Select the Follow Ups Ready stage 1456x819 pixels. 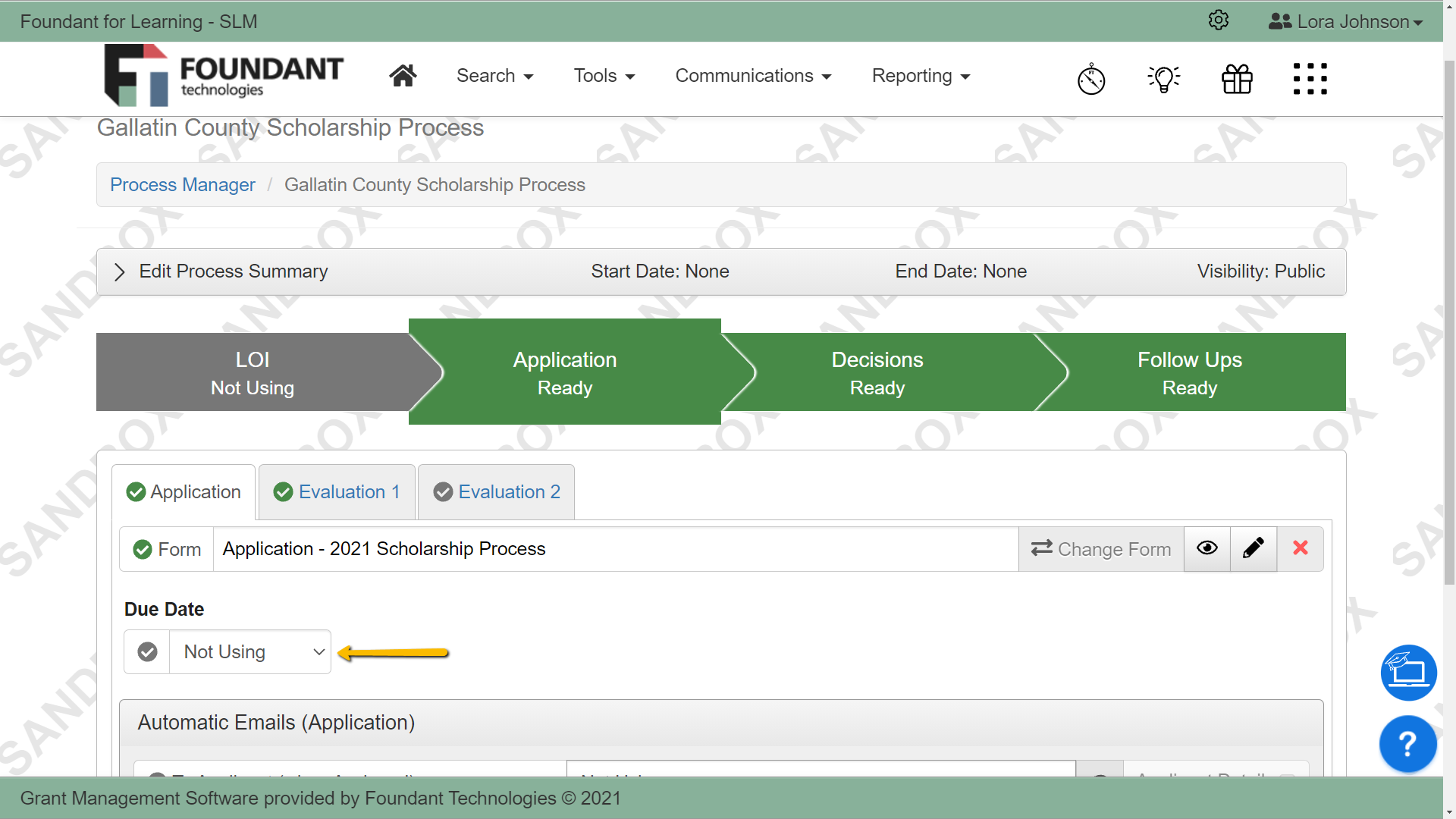pos(1190,372)
